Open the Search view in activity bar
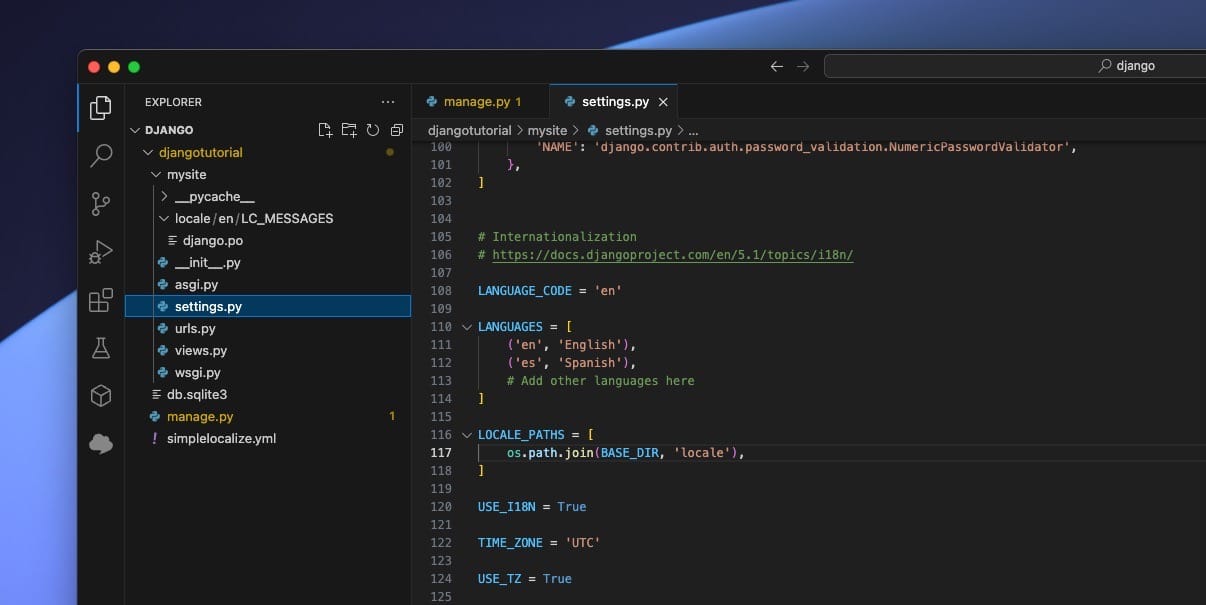 pyautogui.click(x=101, y=155)
